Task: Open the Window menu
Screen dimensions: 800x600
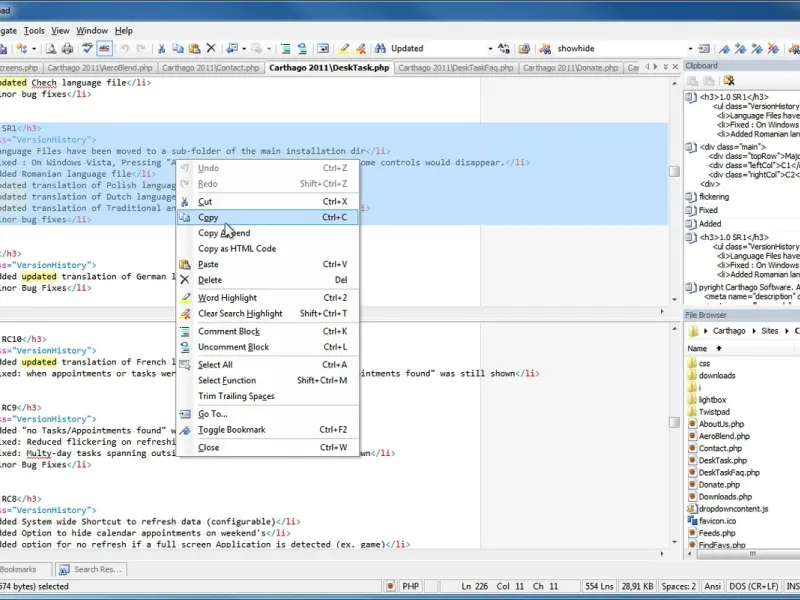Action: (x=92, y=31)
